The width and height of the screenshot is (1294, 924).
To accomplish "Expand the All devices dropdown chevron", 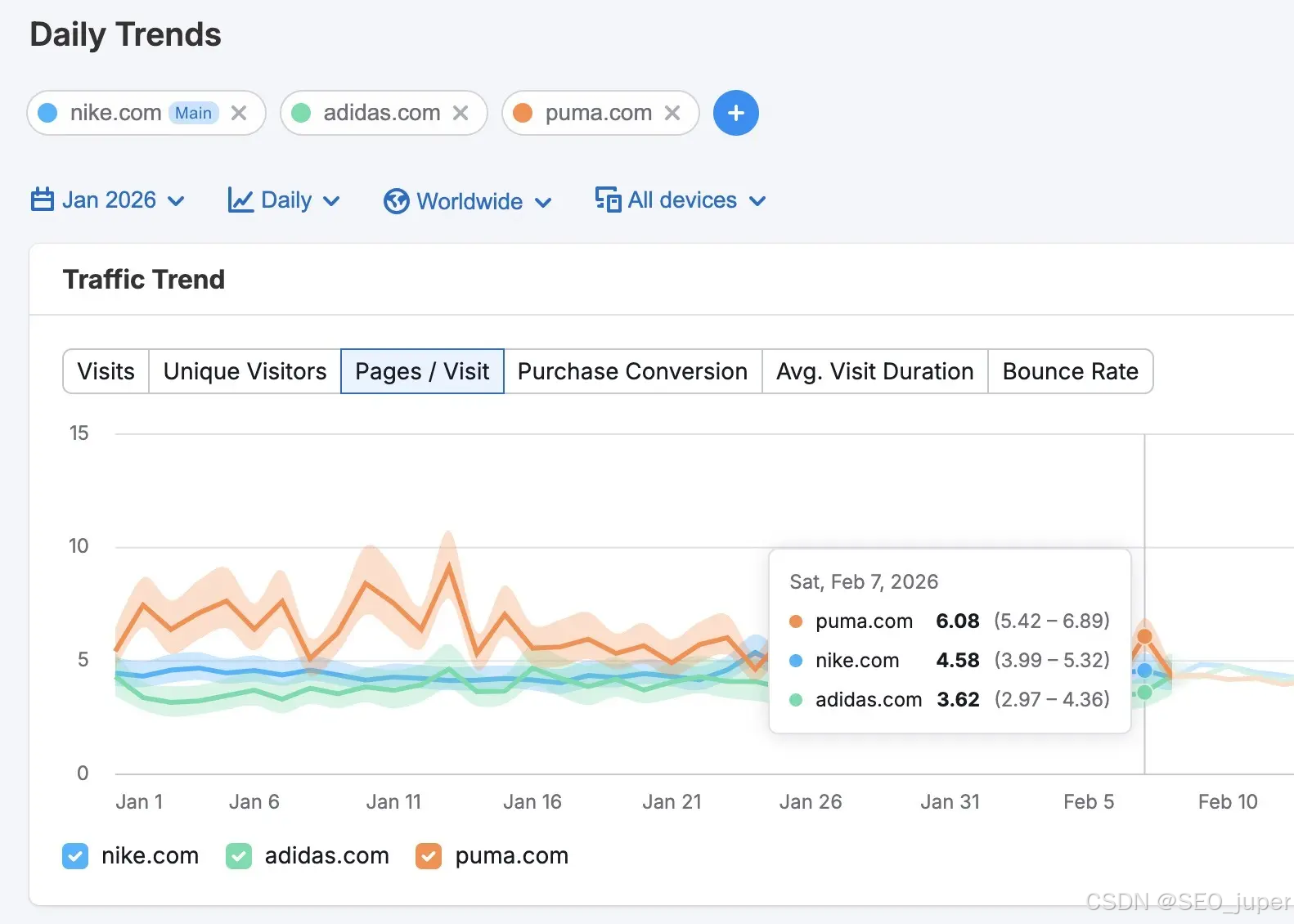I will [x=757, y=201].
